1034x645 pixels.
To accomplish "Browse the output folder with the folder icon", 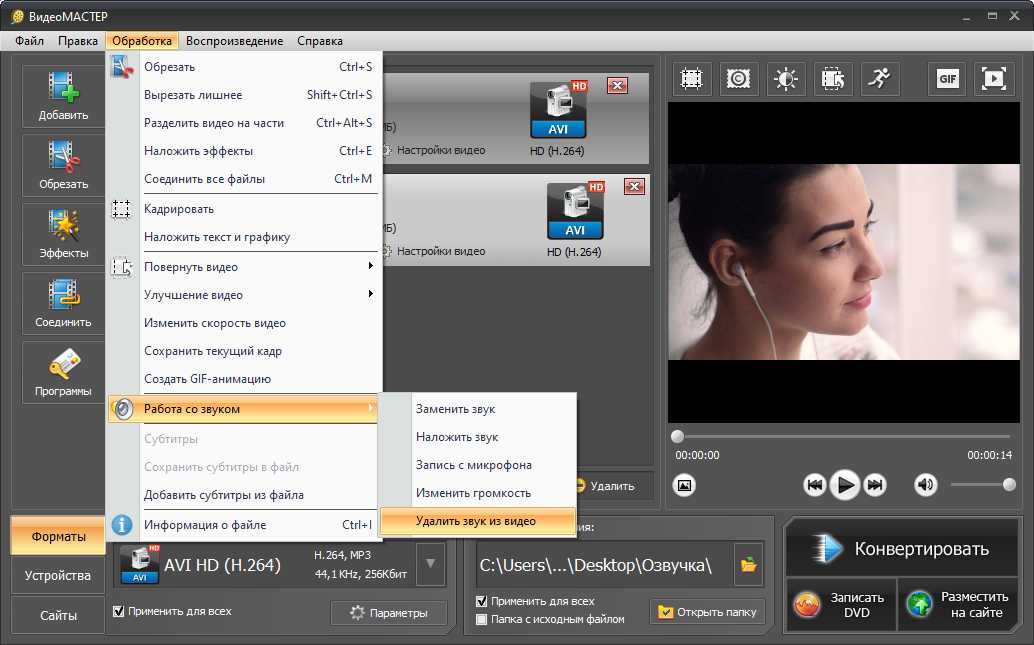I will 748,565.
